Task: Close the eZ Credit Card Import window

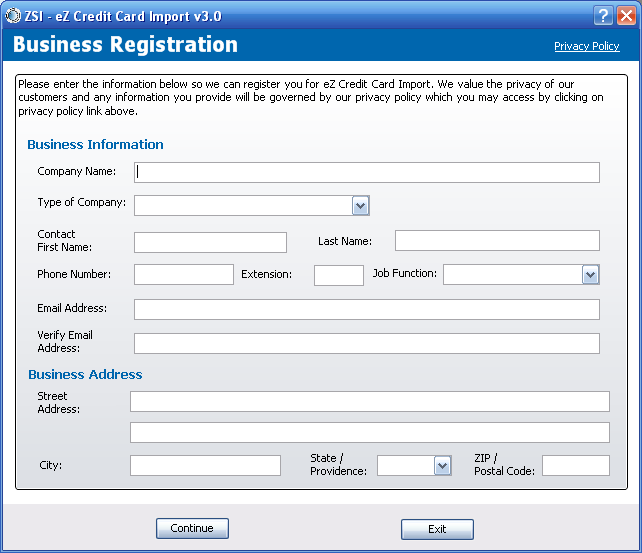Action: [626, 16]
